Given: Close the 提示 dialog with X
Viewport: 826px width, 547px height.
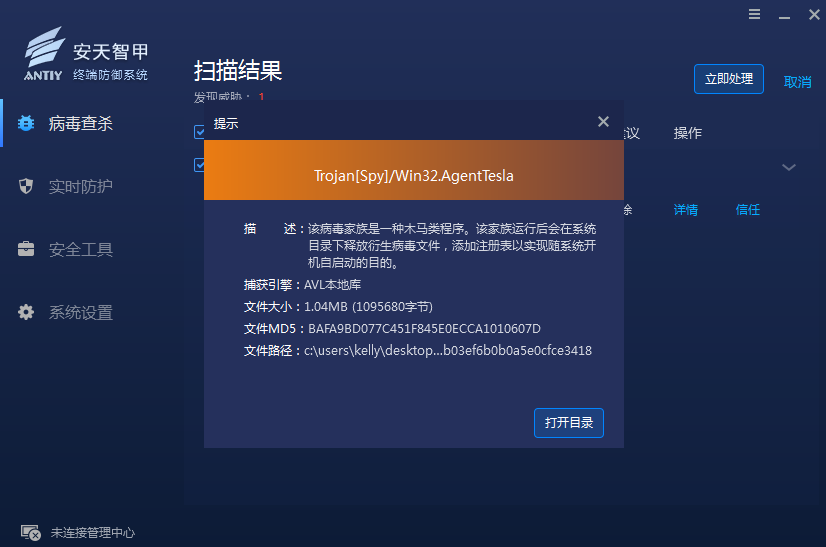Looking at the screenshot, I should coord(603,121).
